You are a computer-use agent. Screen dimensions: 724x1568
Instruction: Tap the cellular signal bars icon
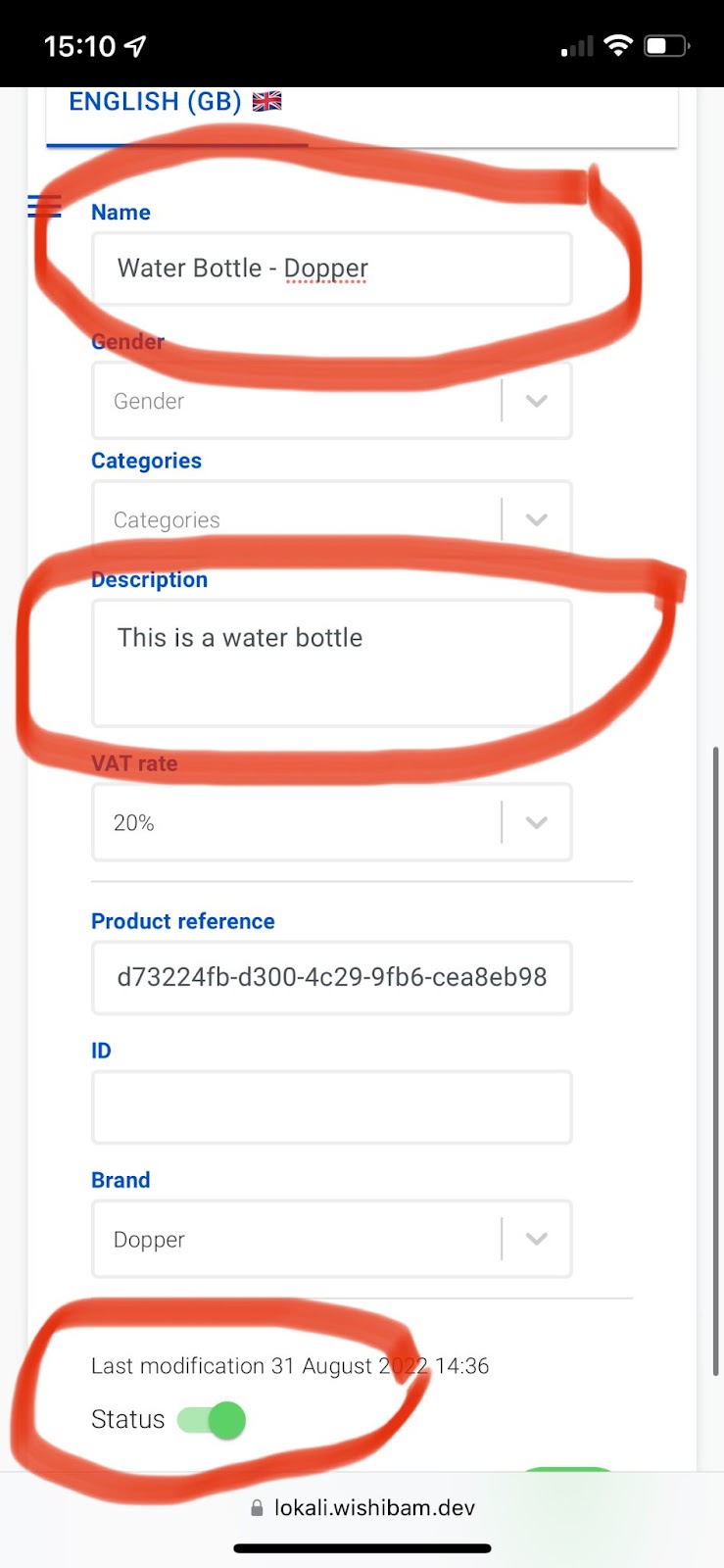577,46
